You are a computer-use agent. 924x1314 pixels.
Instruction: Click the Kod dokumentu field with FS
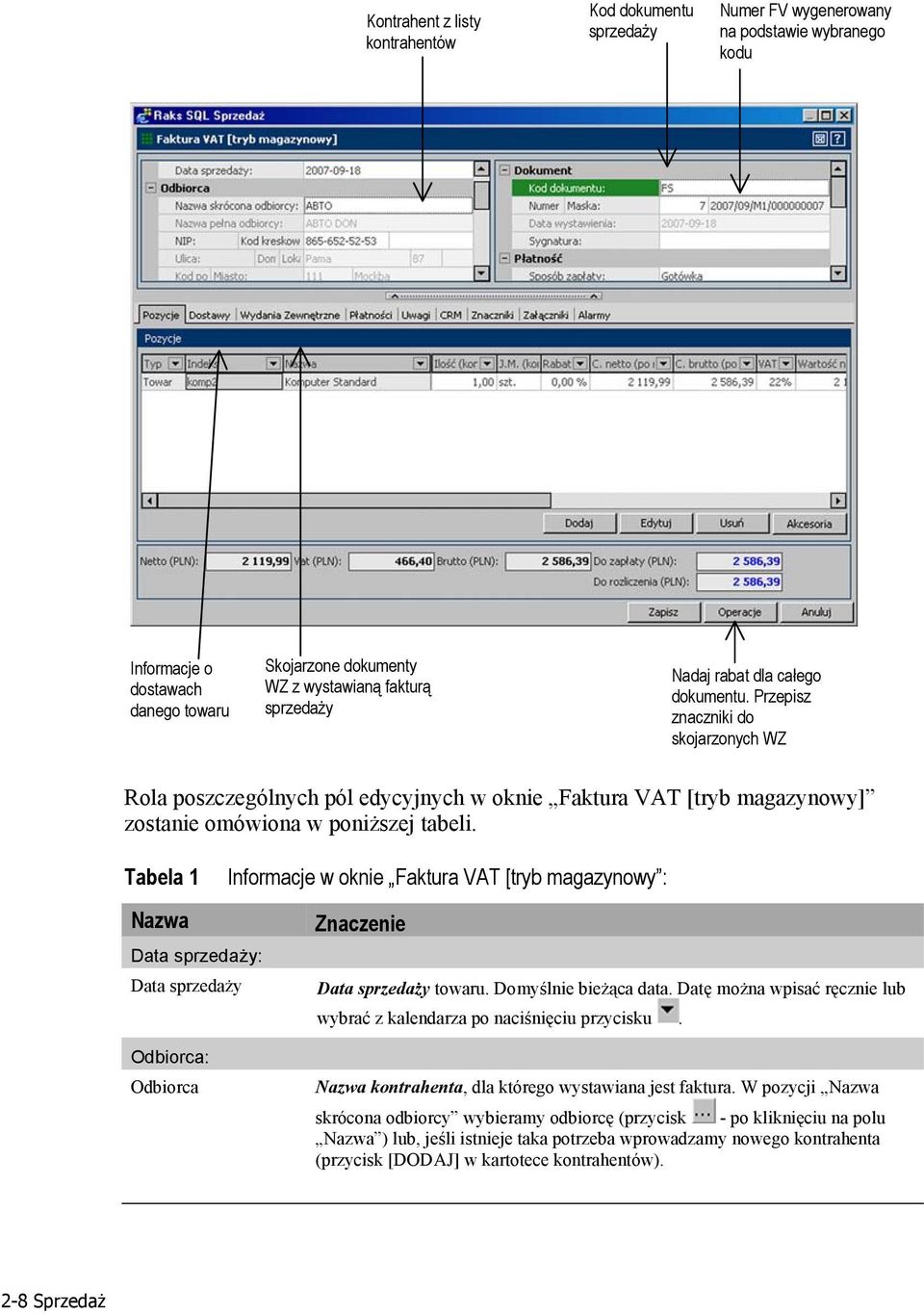pos(743,188)
